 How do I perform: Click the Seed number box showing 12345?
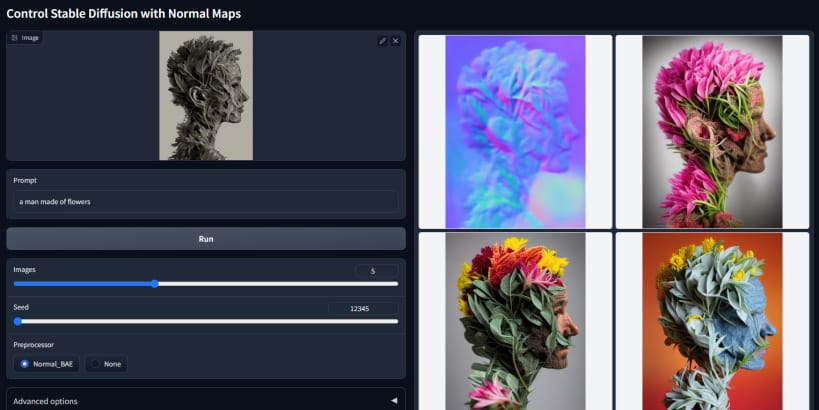(x=362, y=309)
